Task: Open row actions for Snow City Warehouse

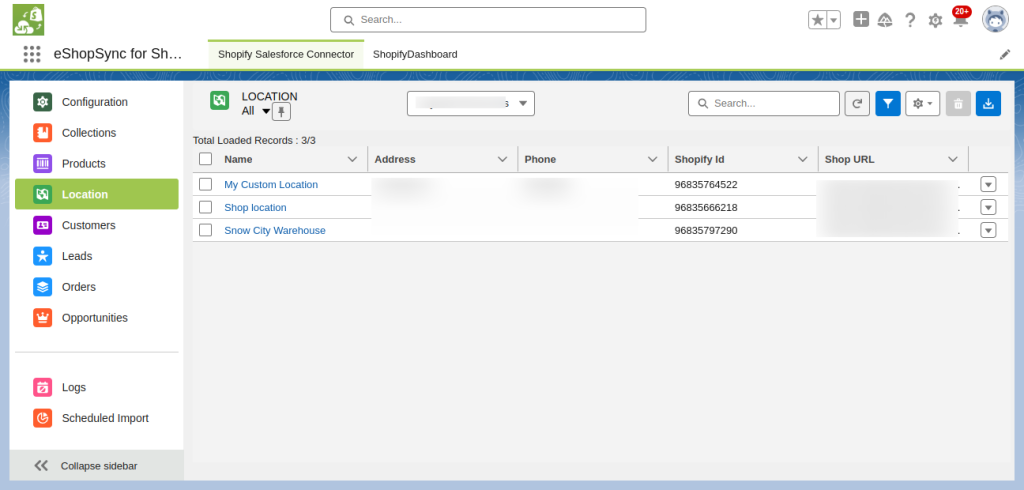Action: [988, 230]
